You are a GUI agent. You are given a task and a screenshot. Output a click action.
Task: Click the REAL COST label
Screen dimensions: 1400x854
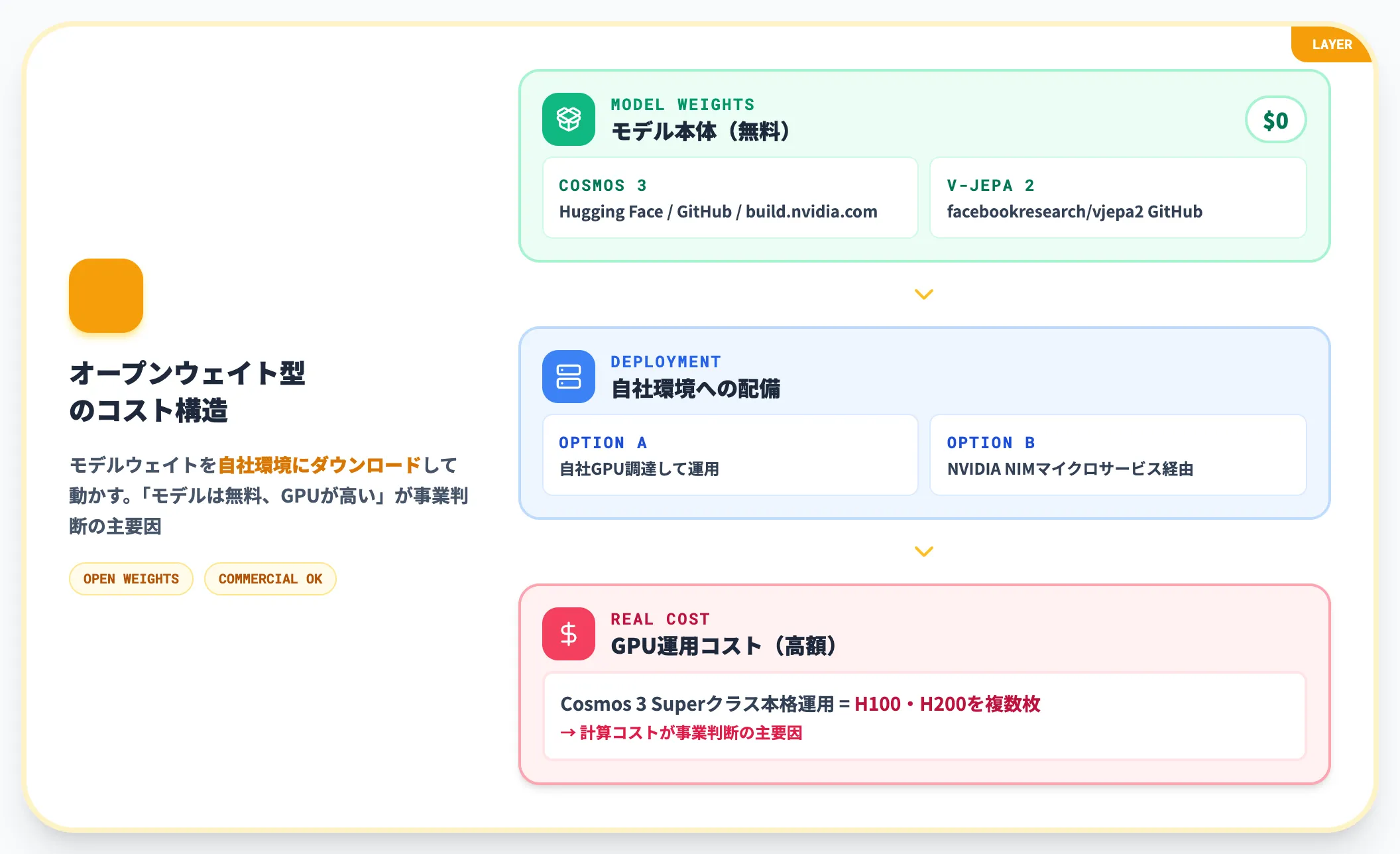tap(660, 619)
